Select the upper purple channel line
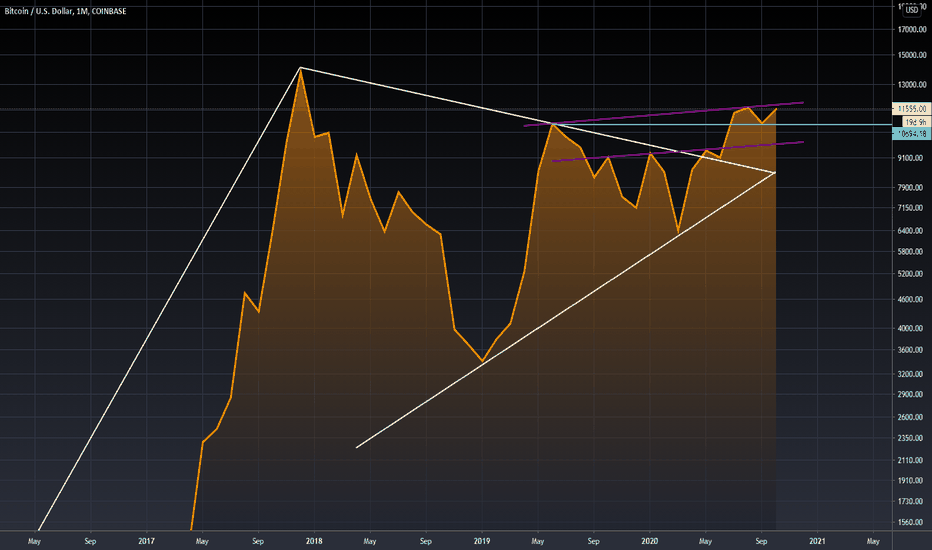Image resolution: width=932 pixels, height=550 pixels. pyautogui.click(x=663, y=114)
